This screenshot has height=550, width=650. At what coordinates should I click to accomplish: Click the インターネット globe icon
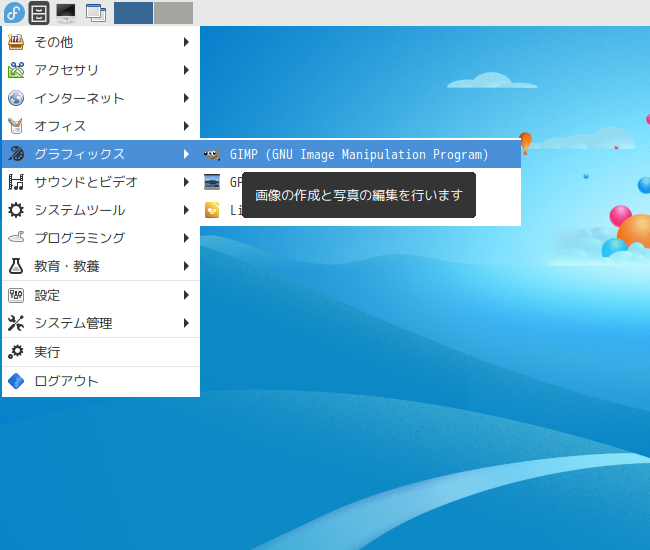click(x=16, y=98)
